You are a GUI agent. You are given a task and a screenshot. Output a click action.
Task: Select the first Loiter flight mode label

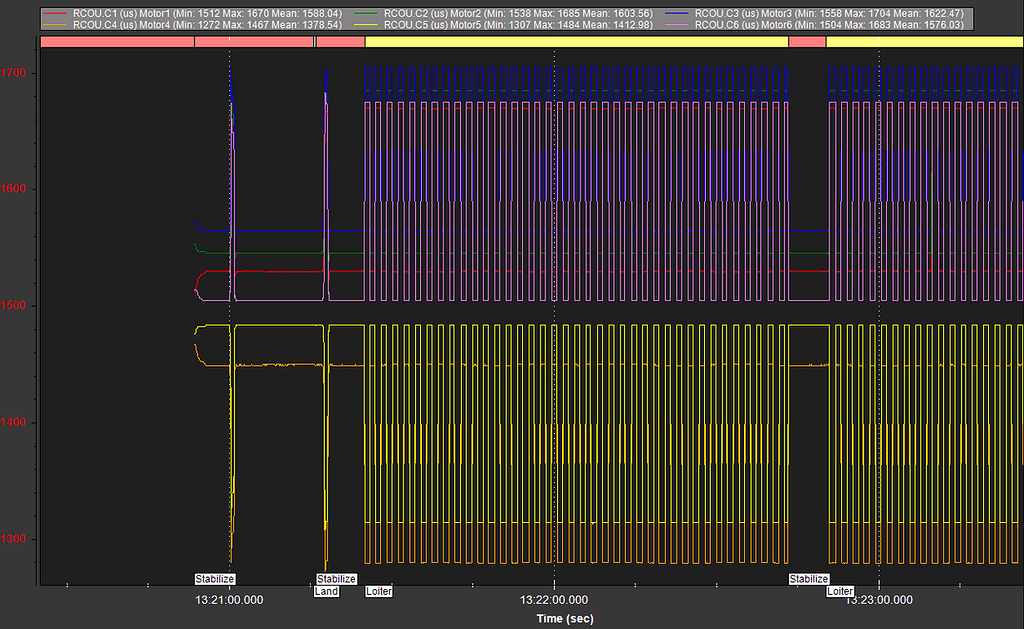378,591
